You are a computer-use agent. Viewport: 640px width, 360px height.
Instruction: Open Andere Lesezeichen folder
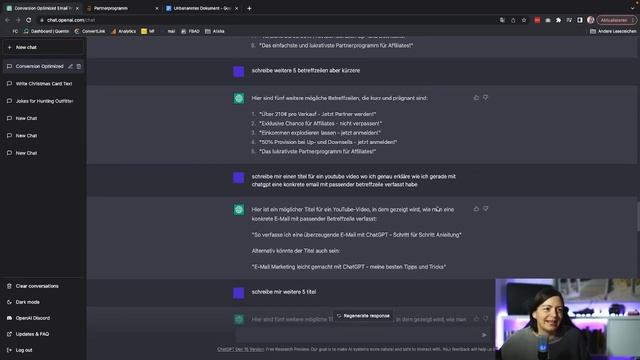click(613, 31)
